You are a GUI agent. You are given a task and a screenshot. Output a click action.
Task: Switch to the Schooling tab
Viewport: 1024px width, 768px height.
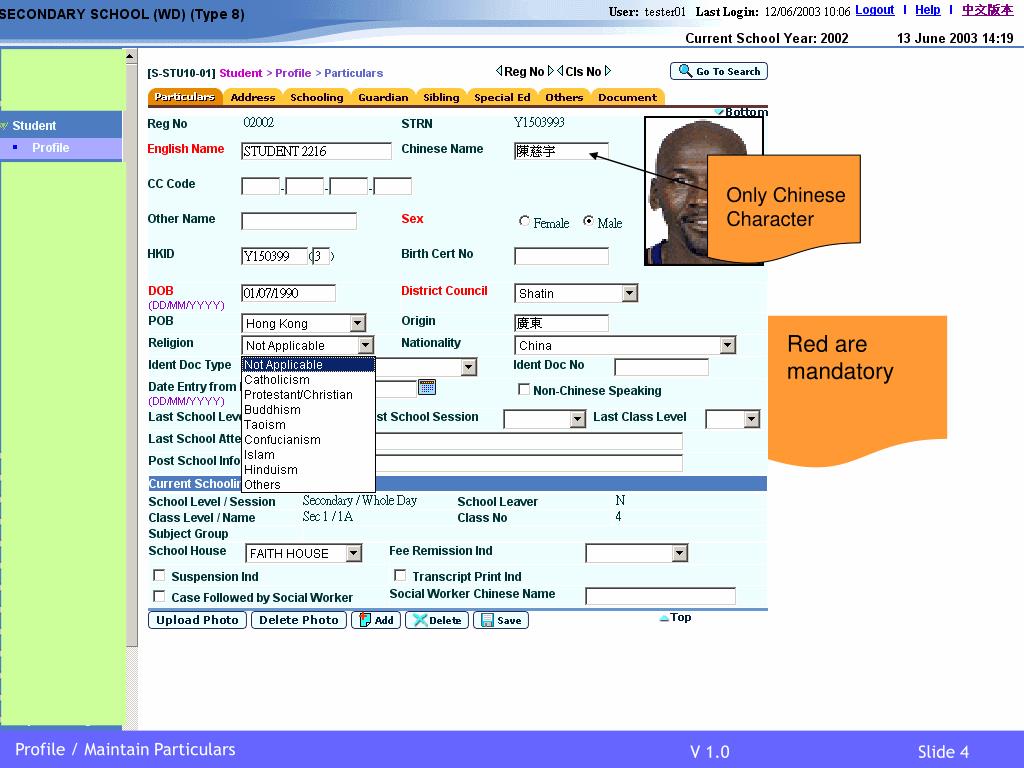coord(317,97)
